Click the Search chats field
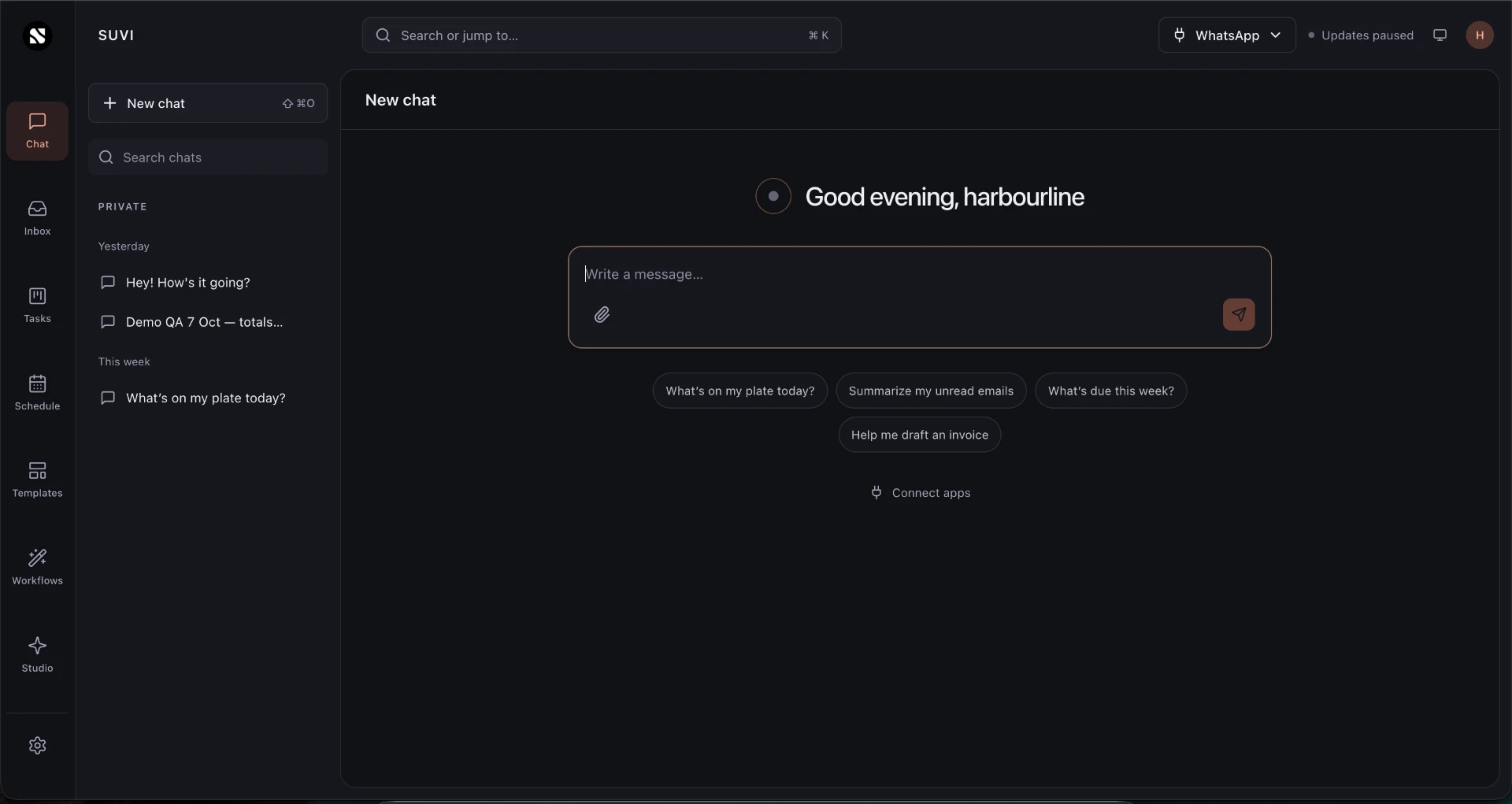This screenshot has height=804, width=1512. (208, 157)
